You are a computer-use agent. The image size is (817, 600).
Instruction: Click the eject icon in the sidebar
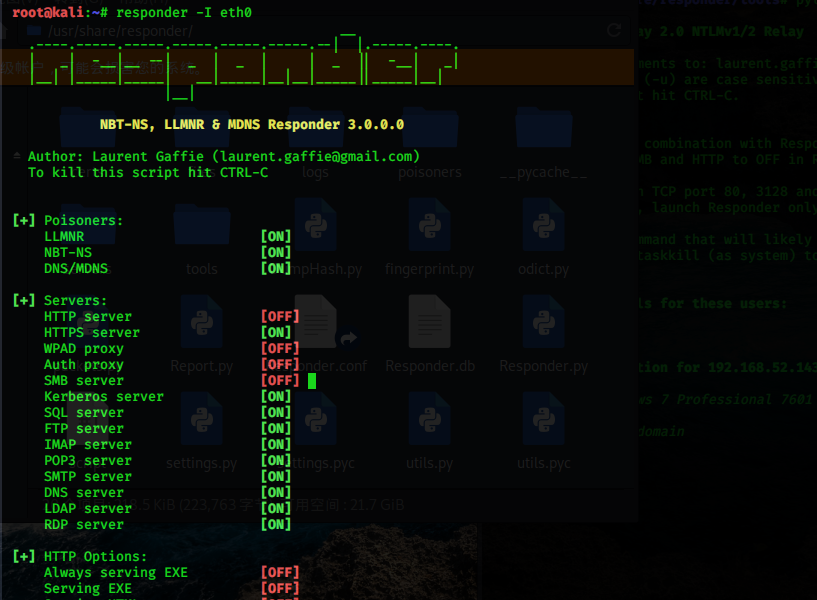click(17, 155)
